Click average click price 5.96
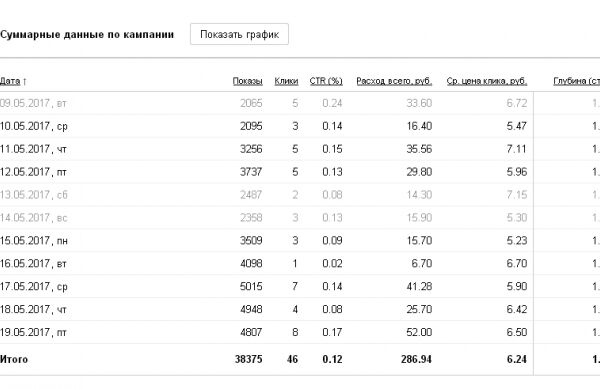The height and width of the screenshot is (389, 600). click(x=517, y=172)
